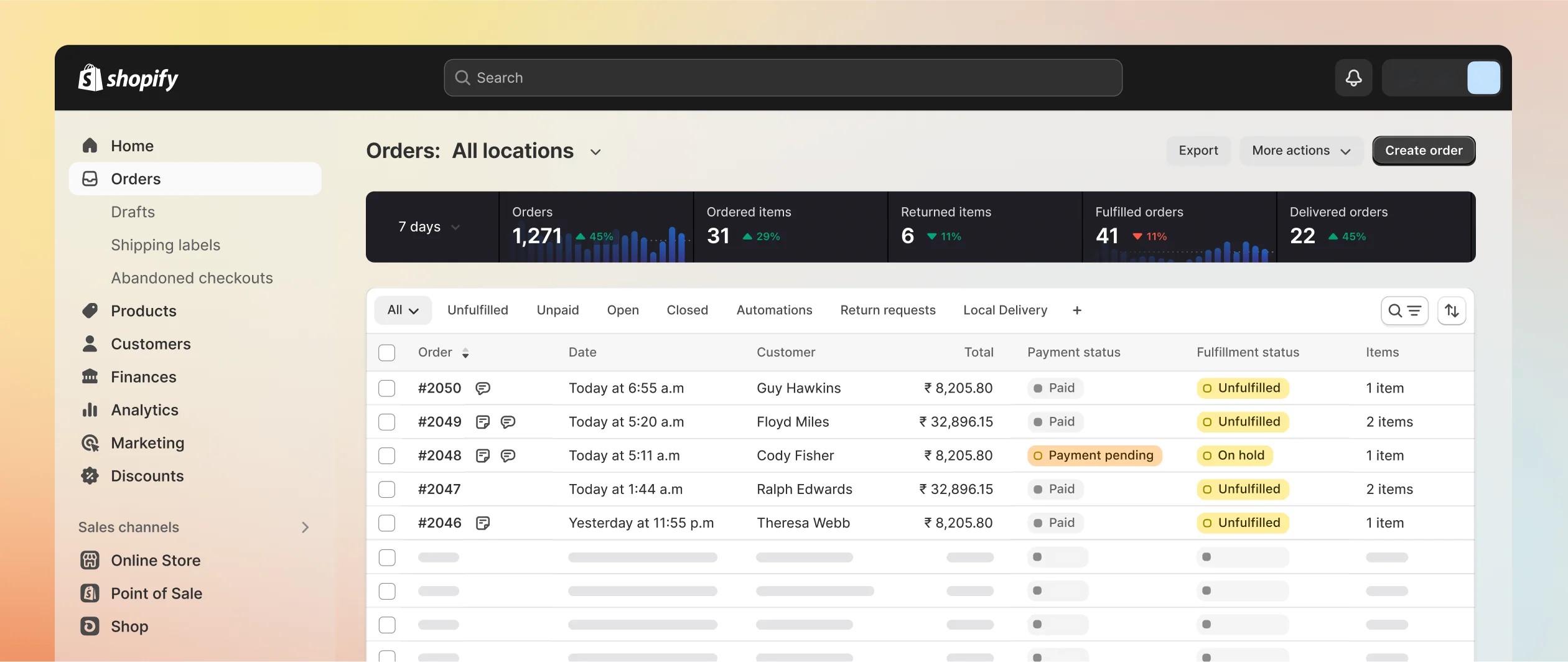
Task: Open comment icon on order #2050
Action: [x=483, y=388]
